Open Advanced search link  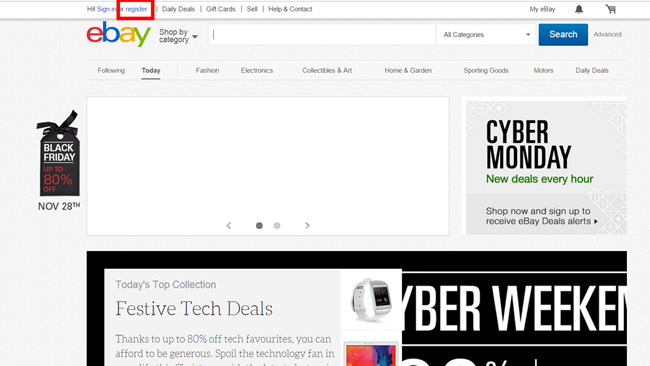pyautogui.click(x=607, y=34)
